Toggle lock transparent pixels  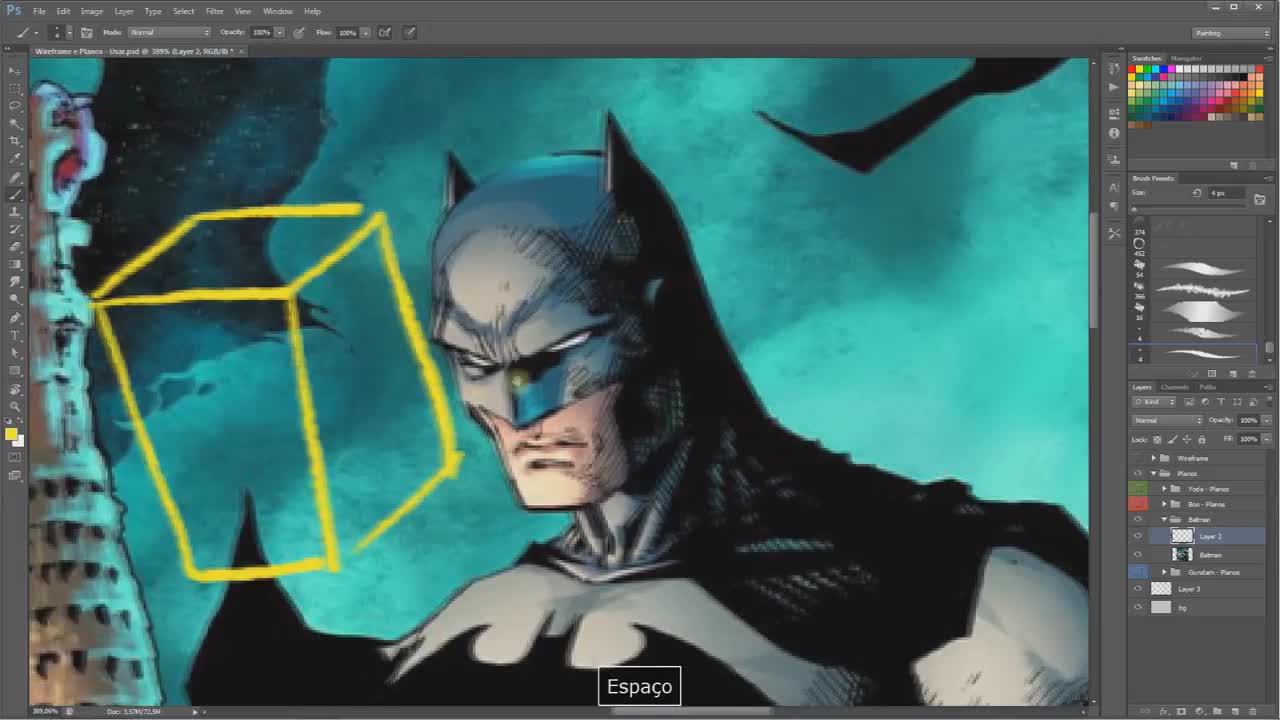point(1158,439)
